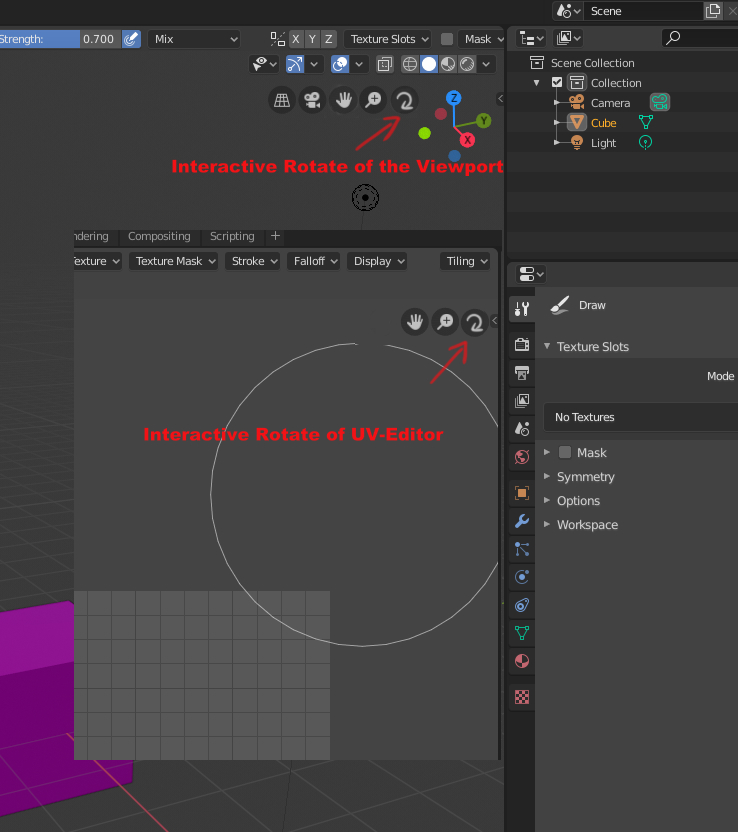738x832 pixels.
Task: Open the shading options dropdown arrow
Action: (x=486, y=64)
